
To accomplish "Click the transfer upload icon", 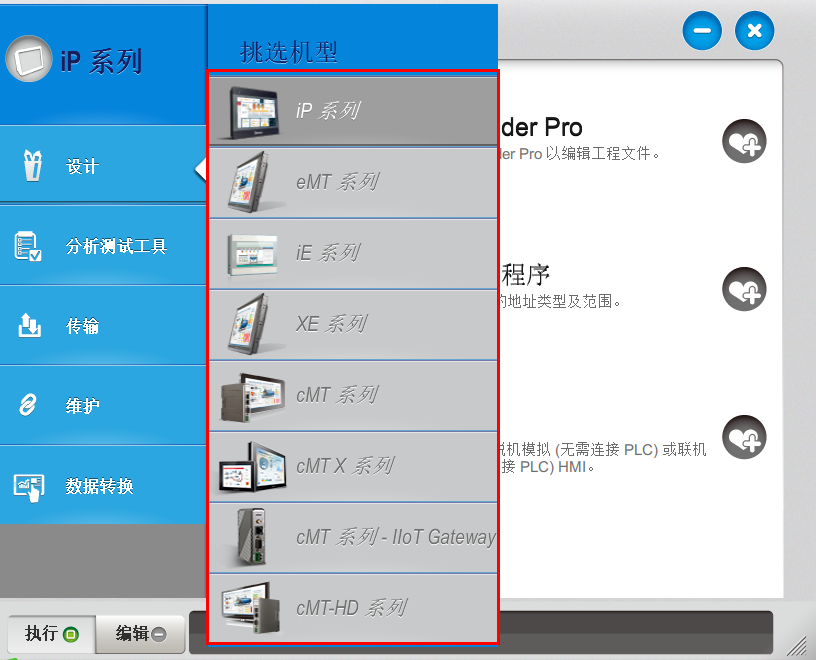I will point(30,326).
